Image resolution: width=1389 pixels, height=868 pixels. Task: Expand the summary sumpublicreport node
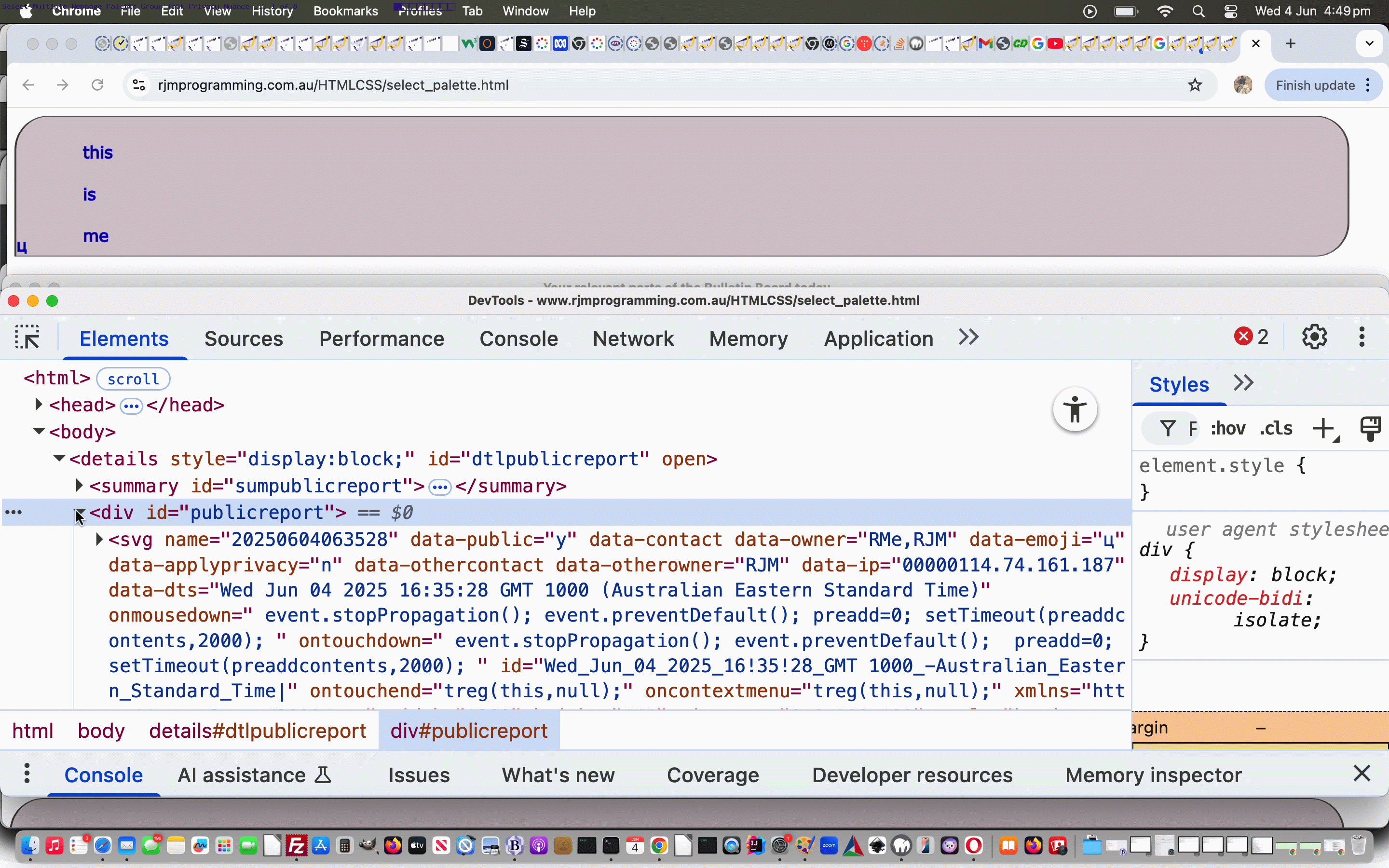pyautogui.click(x=79, y=486)
